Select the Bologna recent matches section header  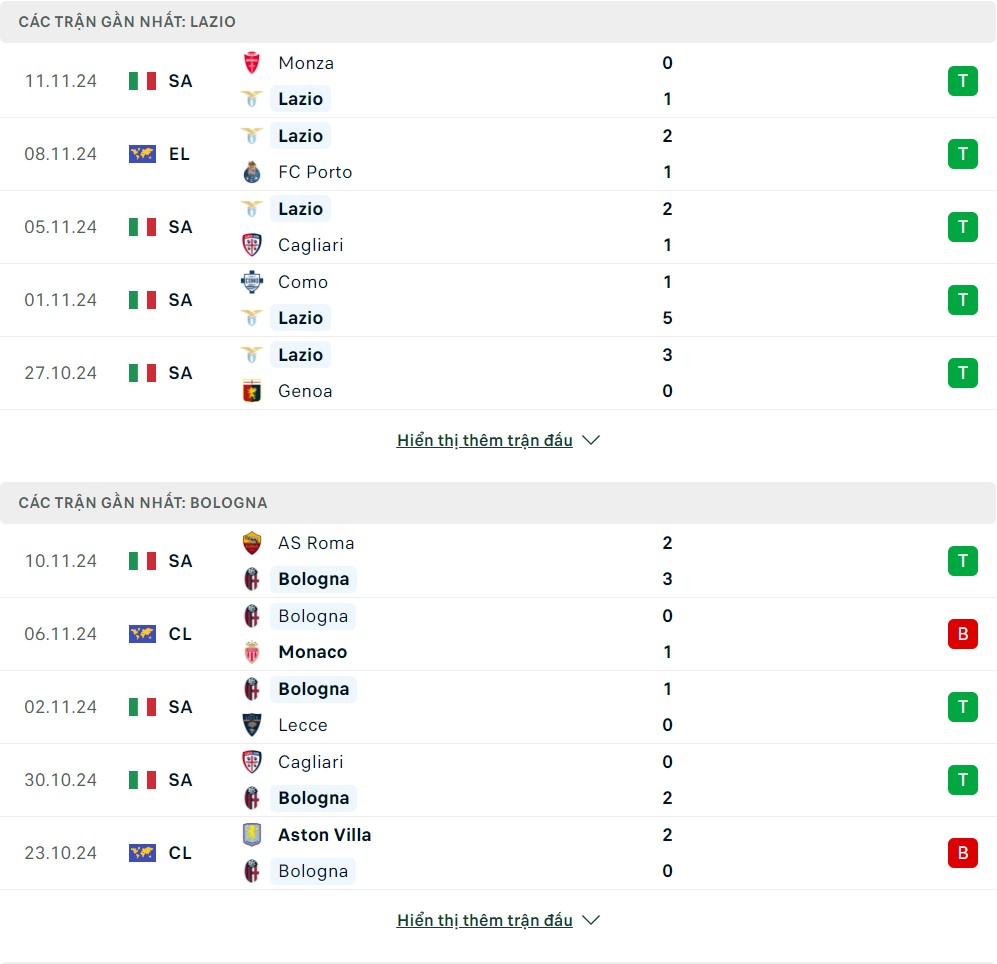[143, 502]
